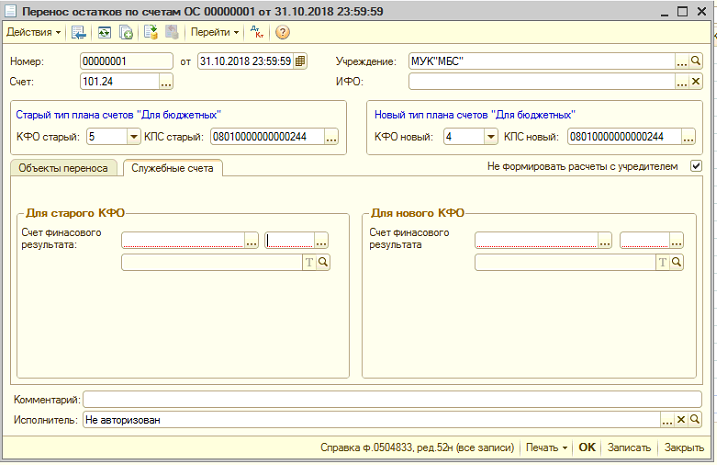Show Дт/Кт accounting entries icon

[257, 32]
